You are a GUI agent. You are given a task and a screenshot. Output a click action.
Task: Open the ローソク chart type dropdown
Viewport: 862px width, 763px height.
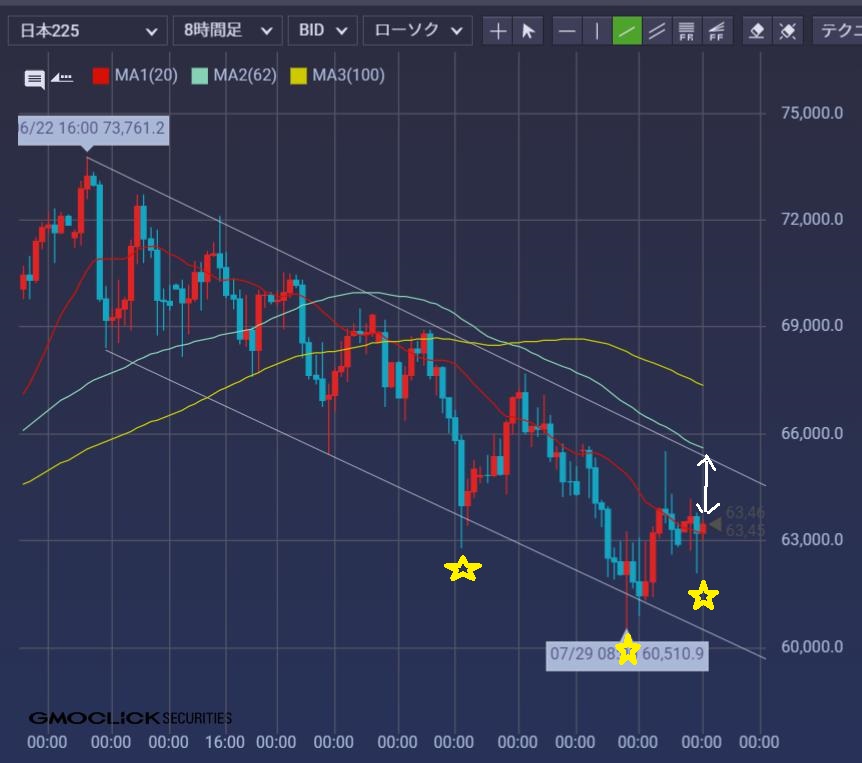point(418,31)
